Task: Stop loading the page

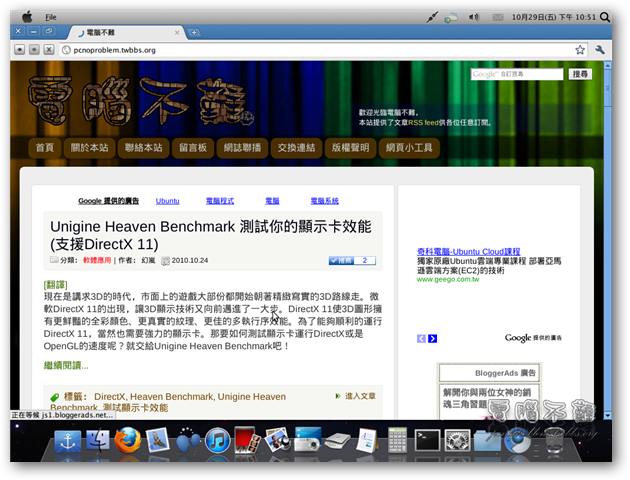Action: point(48,49)
